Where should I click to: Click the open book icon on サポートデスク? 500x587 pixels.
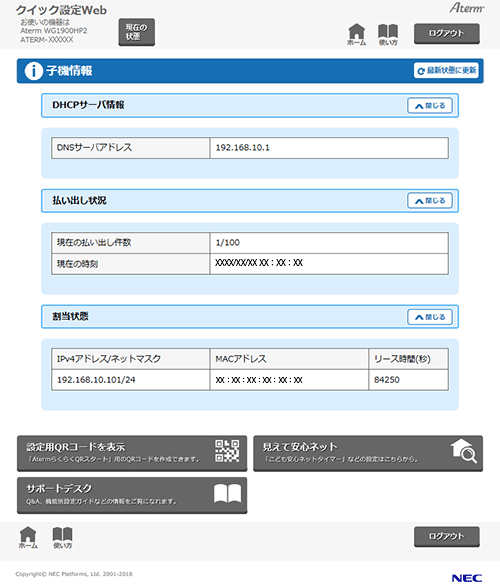(x=227, y=493)
